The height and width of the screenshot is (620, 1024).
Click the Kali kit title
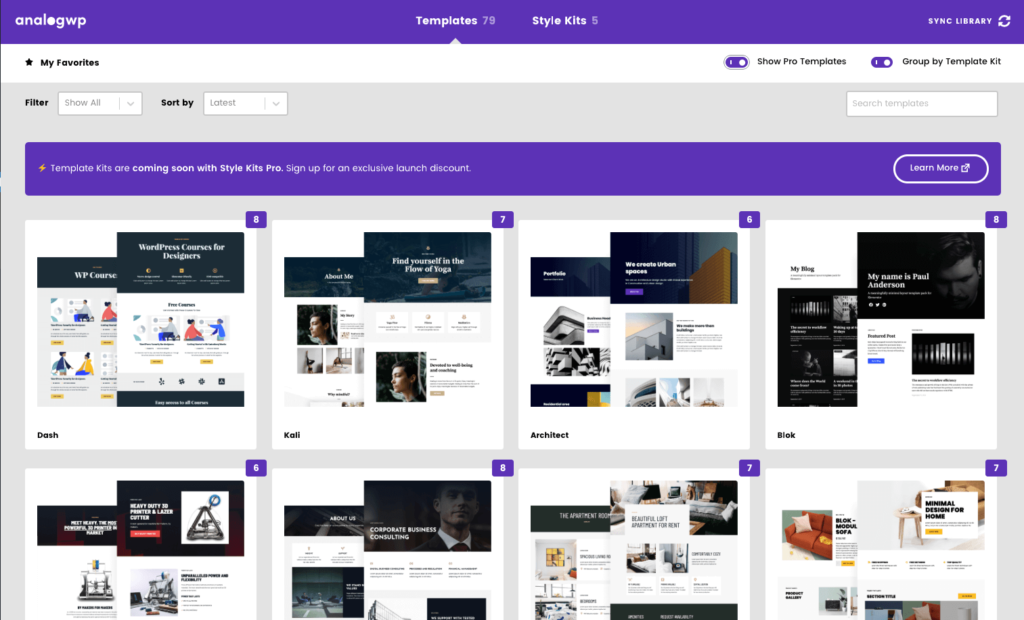click(x=292, y=435)
